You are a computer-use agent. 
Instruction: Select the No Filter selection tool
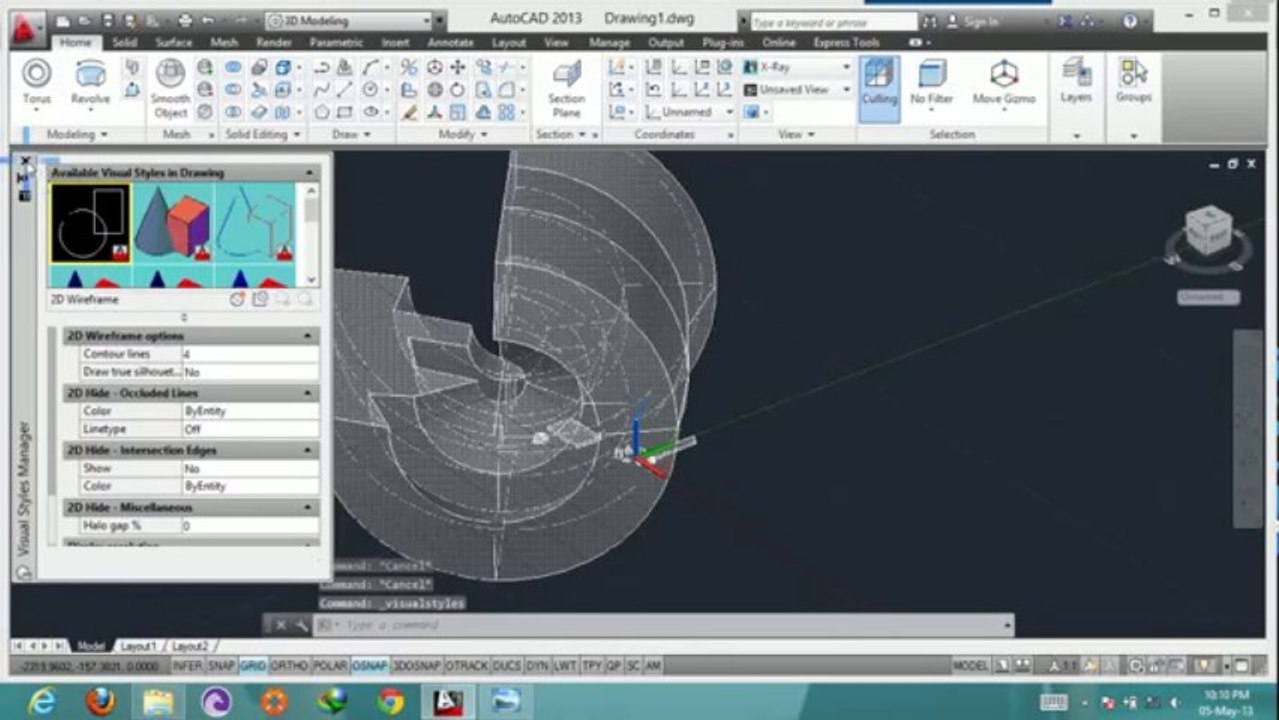tap(931, 82)
